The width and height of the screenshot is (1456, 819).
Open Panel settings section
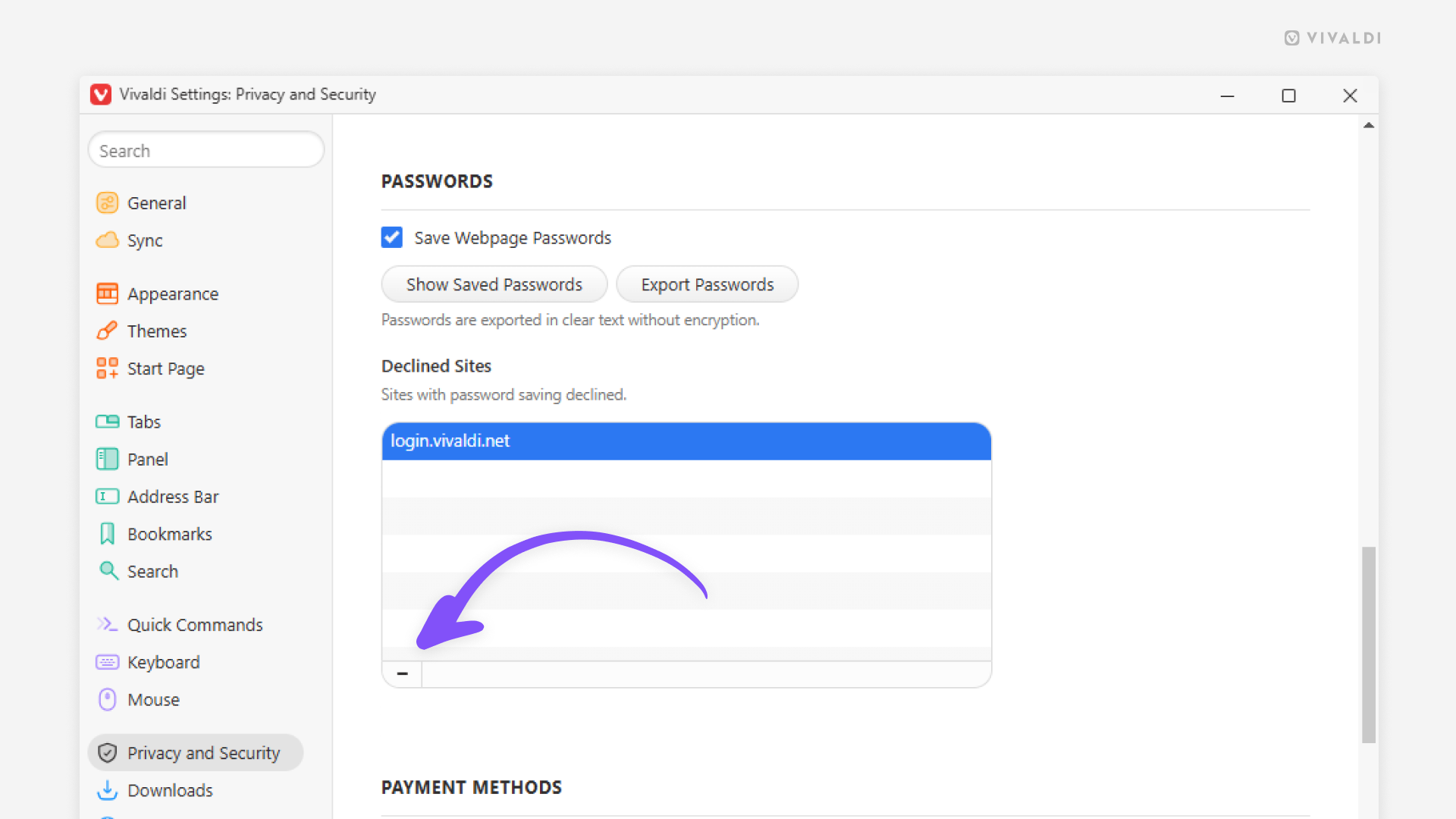(148, 460)
